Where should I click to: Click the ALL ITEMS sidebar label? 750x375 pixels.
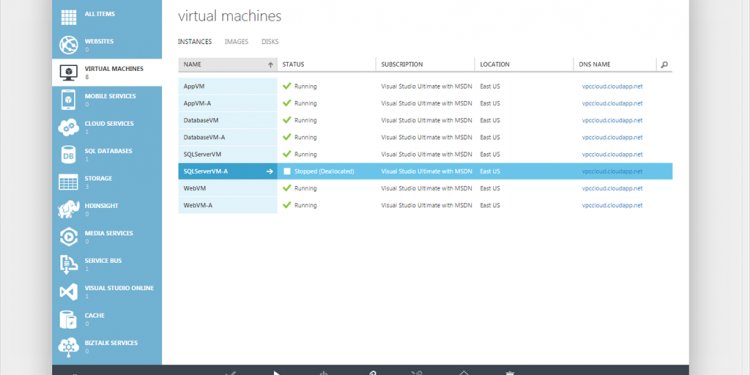coord(99,14)
